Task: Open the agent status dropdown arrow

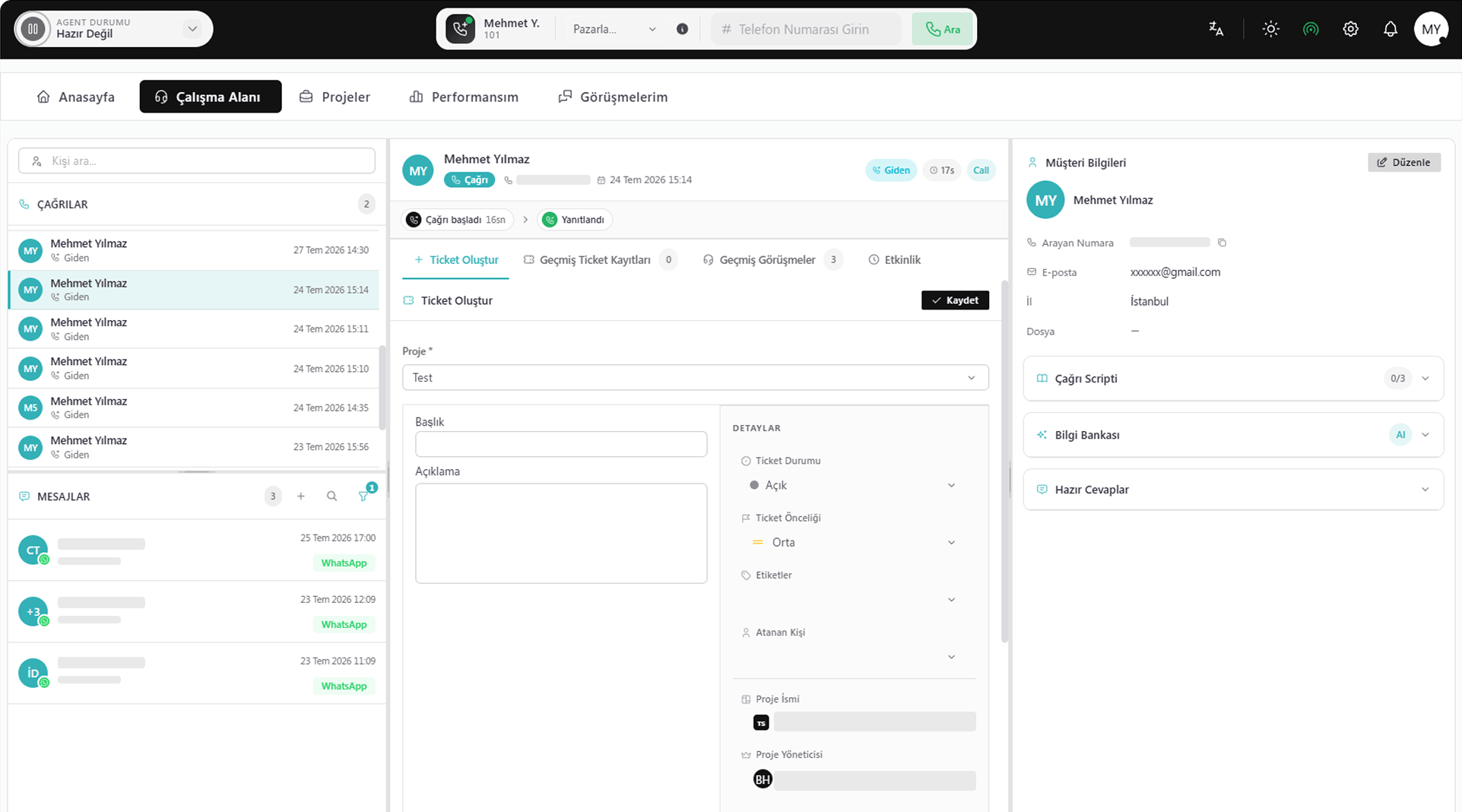Action: click(192, 29)
